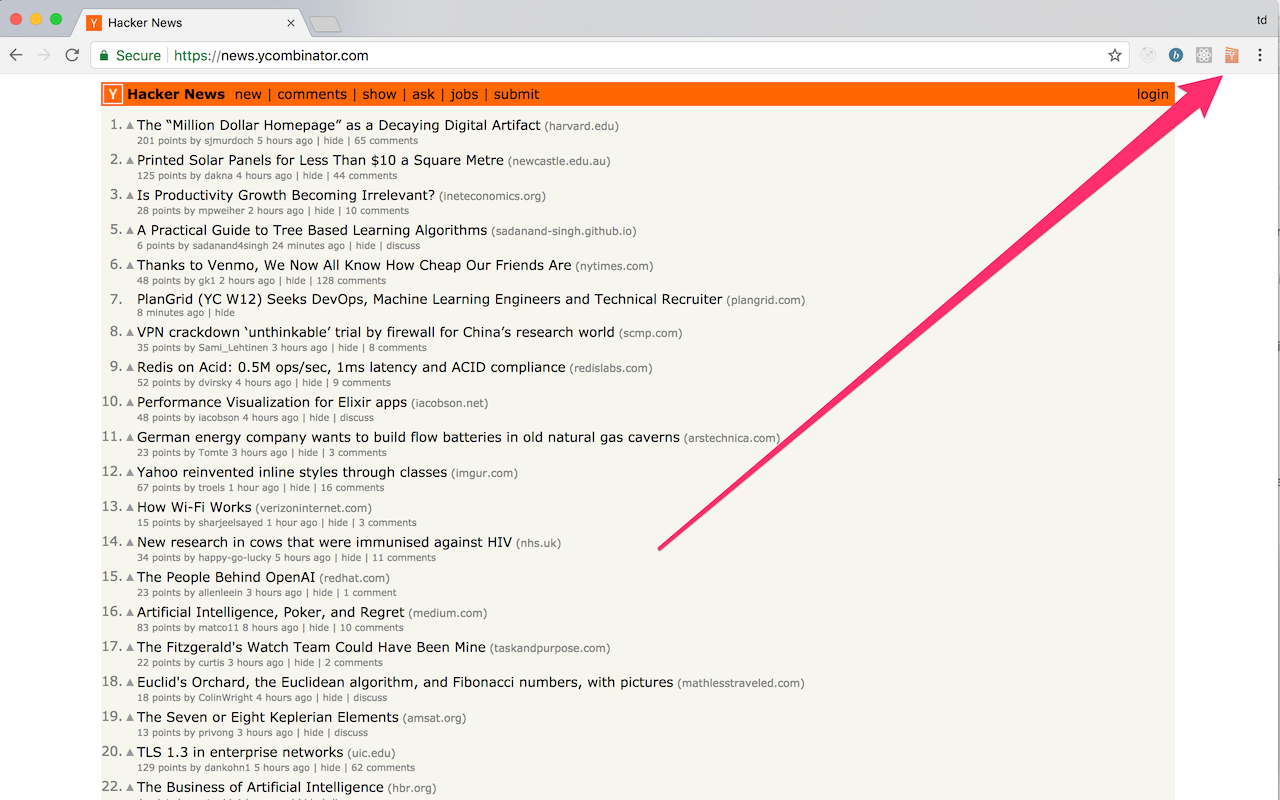Viewport: 1280px width, 800px height.
Task: Open a new tab with the new-tab button
Action: point(325,23)
